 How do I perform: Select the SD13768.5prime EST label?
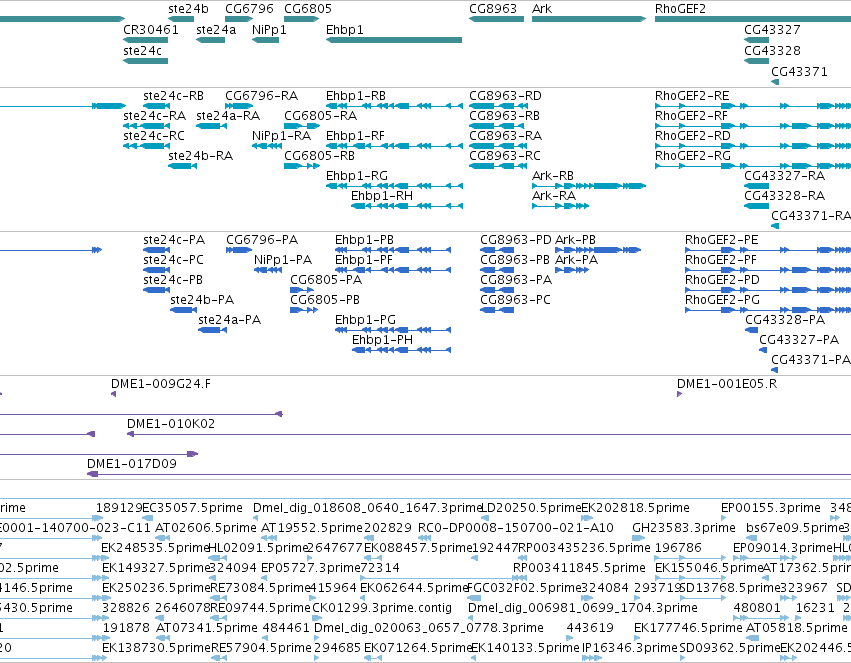(730, 588)
